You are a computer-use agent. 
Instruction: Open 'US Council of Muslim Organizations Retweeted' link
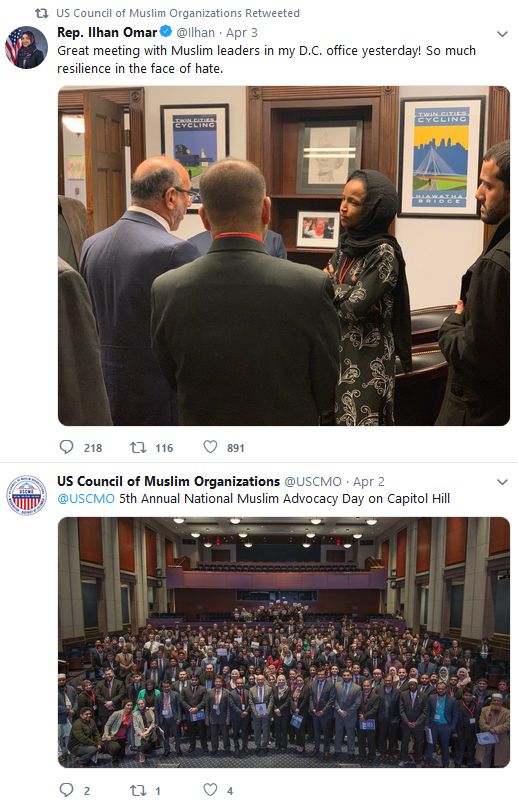[x=178, y=13]
